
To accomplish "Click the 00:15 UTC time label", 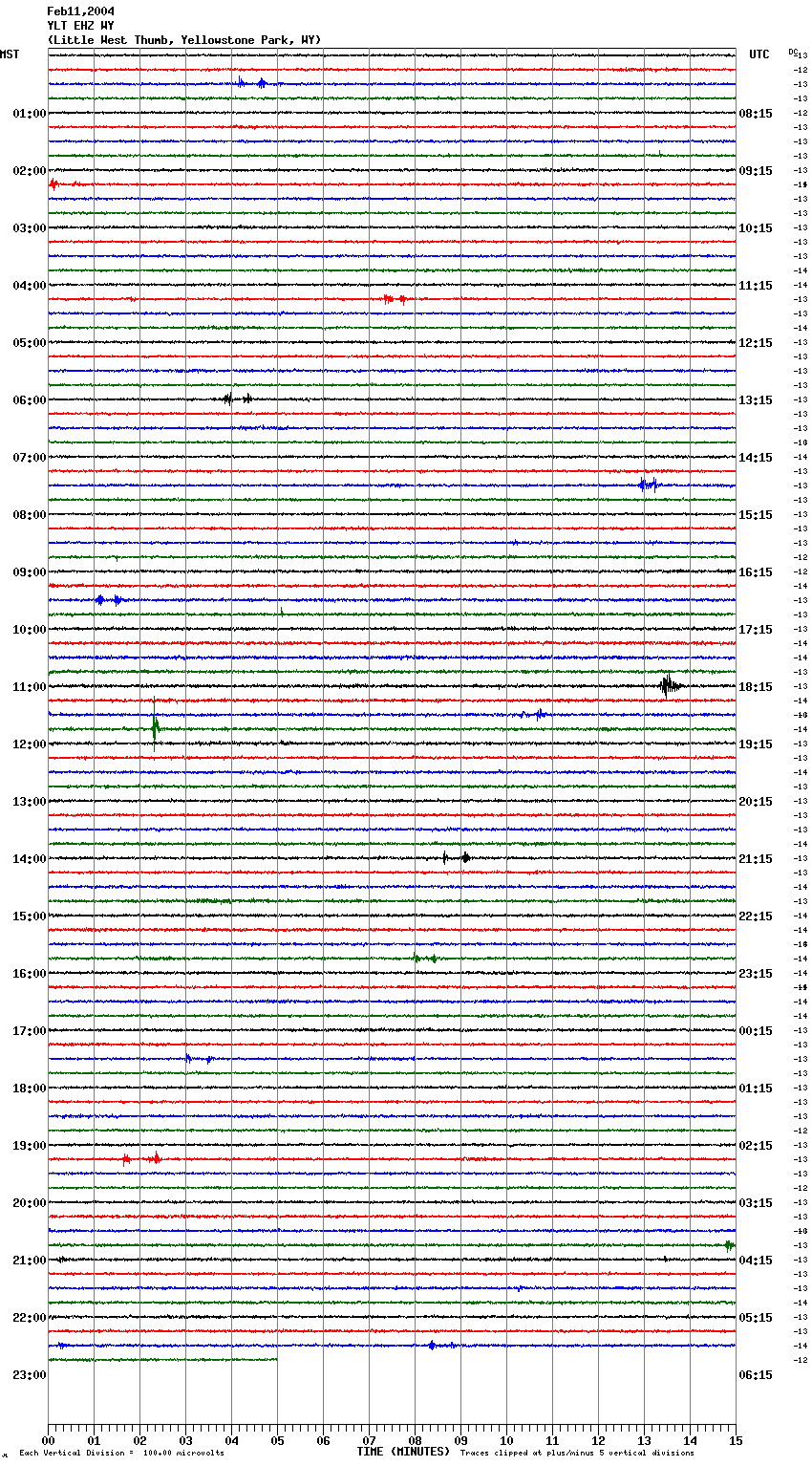I will pos(756,1031).
